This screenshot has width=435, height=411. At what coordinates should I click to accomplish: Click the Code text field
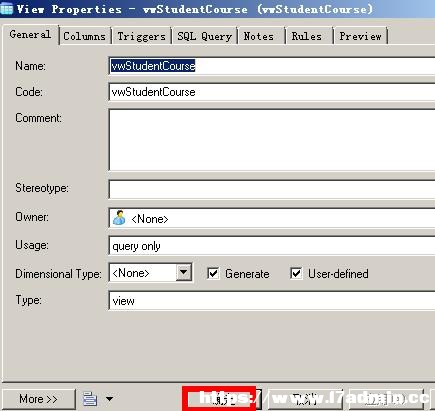pyautogui.click(x=272, y=92)
